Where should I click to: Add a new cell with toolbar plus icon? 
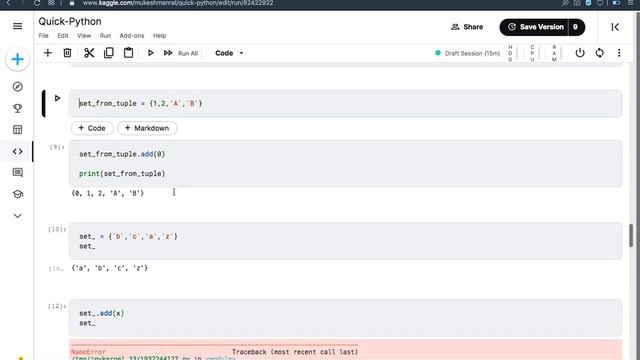coord(48,53)
